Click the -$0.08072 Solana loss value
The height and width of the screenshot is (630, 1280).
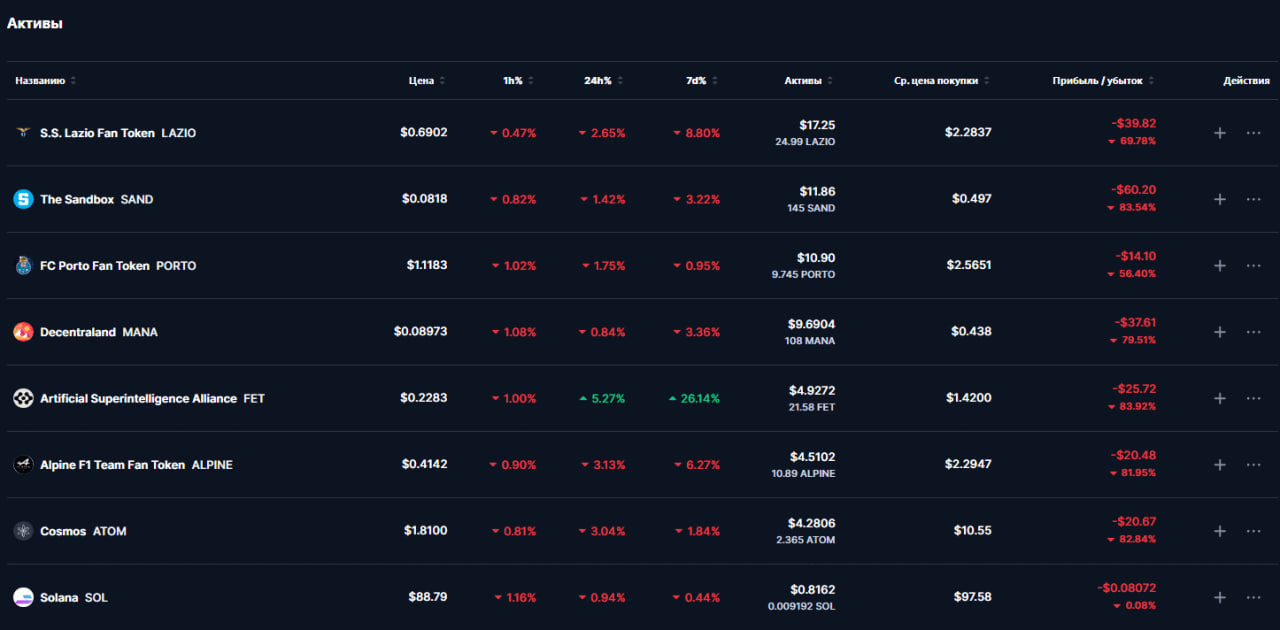tap(1126, 588)
